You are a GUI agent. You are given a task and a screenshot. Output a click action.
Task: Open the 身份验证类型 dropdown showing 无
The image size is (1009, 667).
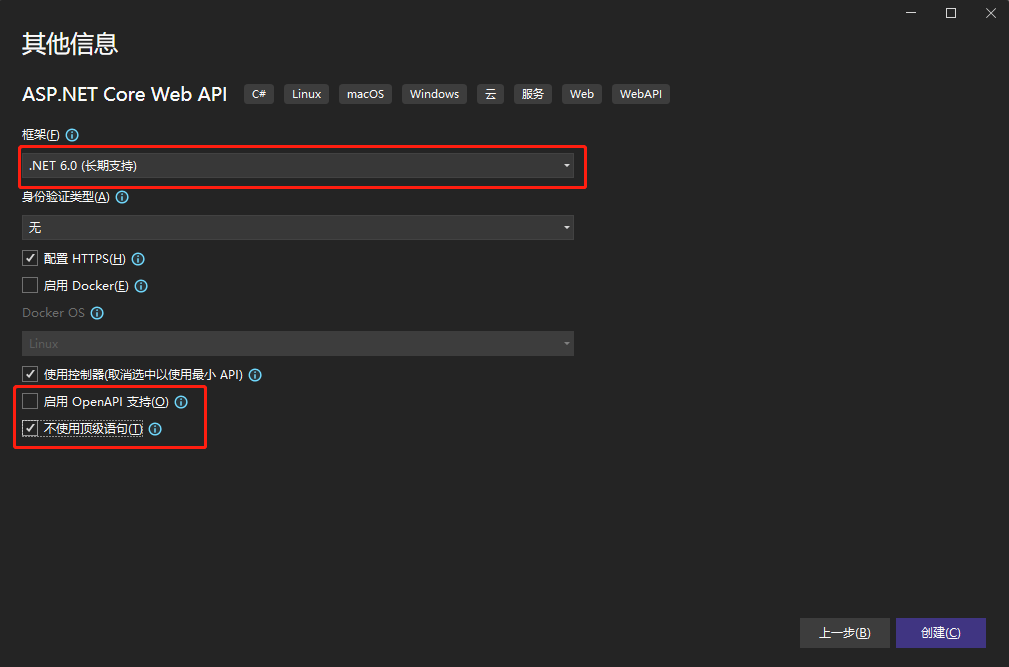(298, 228)
